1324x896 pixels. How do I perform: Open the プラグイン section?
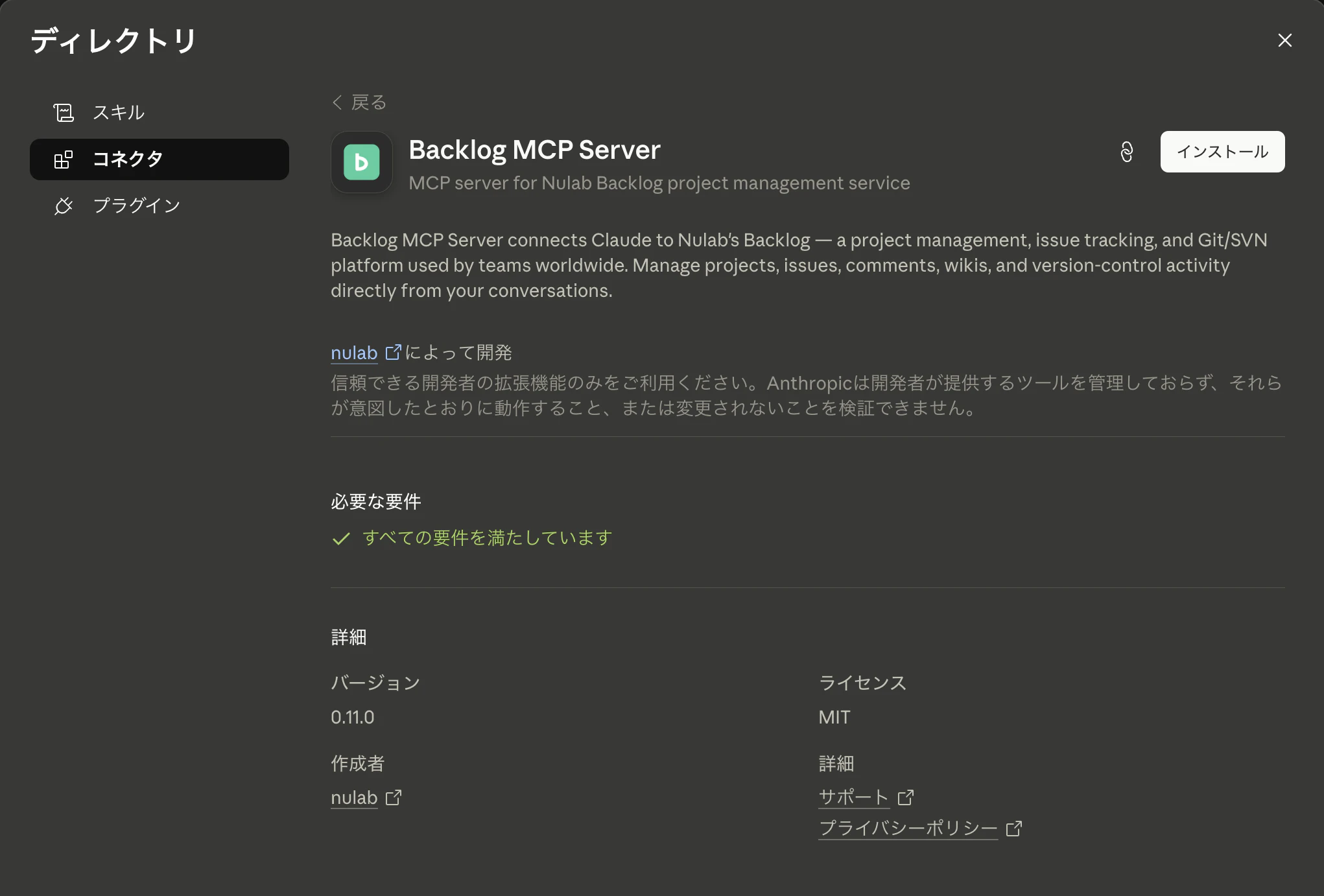[160, 206]
